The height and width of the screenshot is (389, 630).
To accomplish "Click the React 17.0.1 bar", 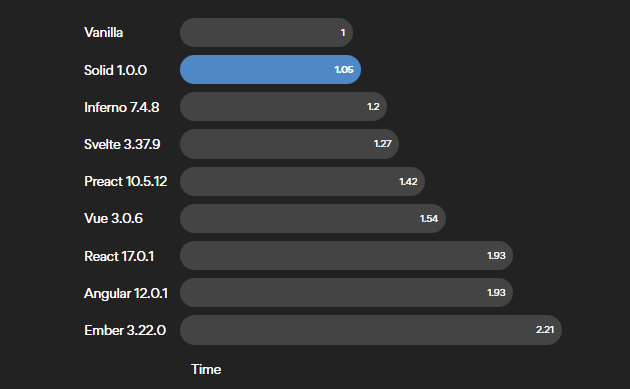I will click(x=346, y=256).
